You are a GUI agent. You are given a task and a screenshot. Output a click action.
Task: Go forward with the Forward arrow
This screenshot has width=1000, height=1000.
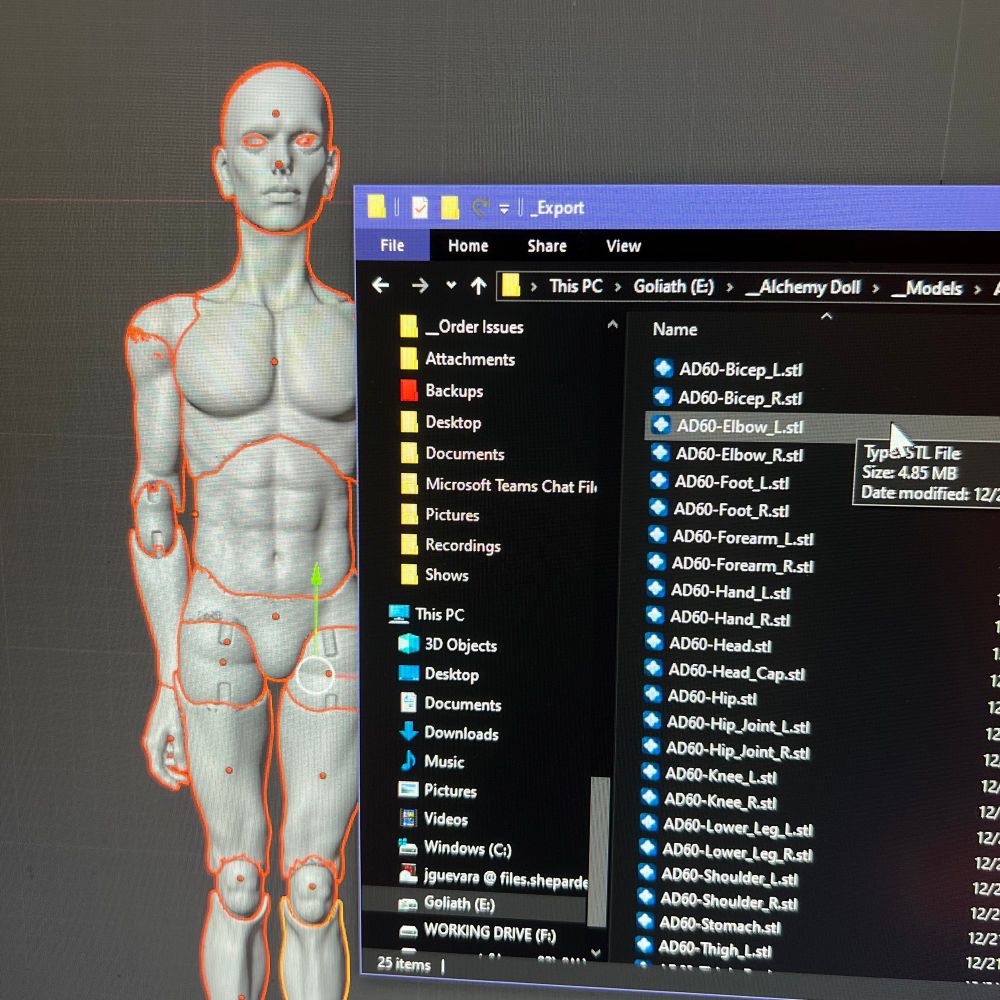coord(420,285)
